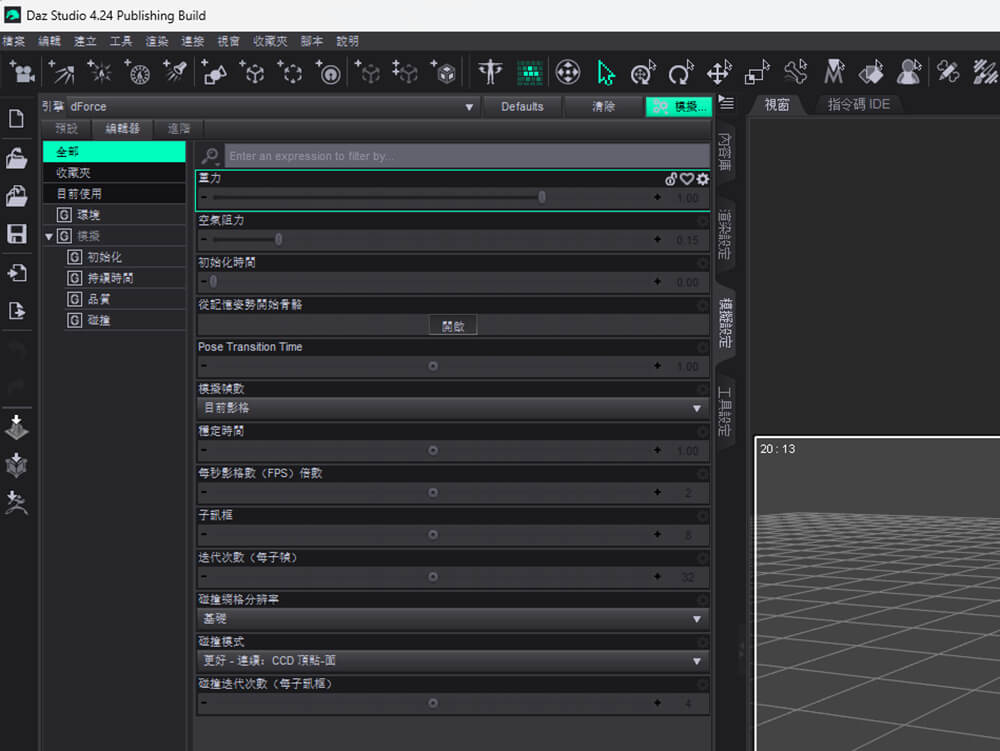Select the 碰撞 subgroup

click(x=124, y=320)
